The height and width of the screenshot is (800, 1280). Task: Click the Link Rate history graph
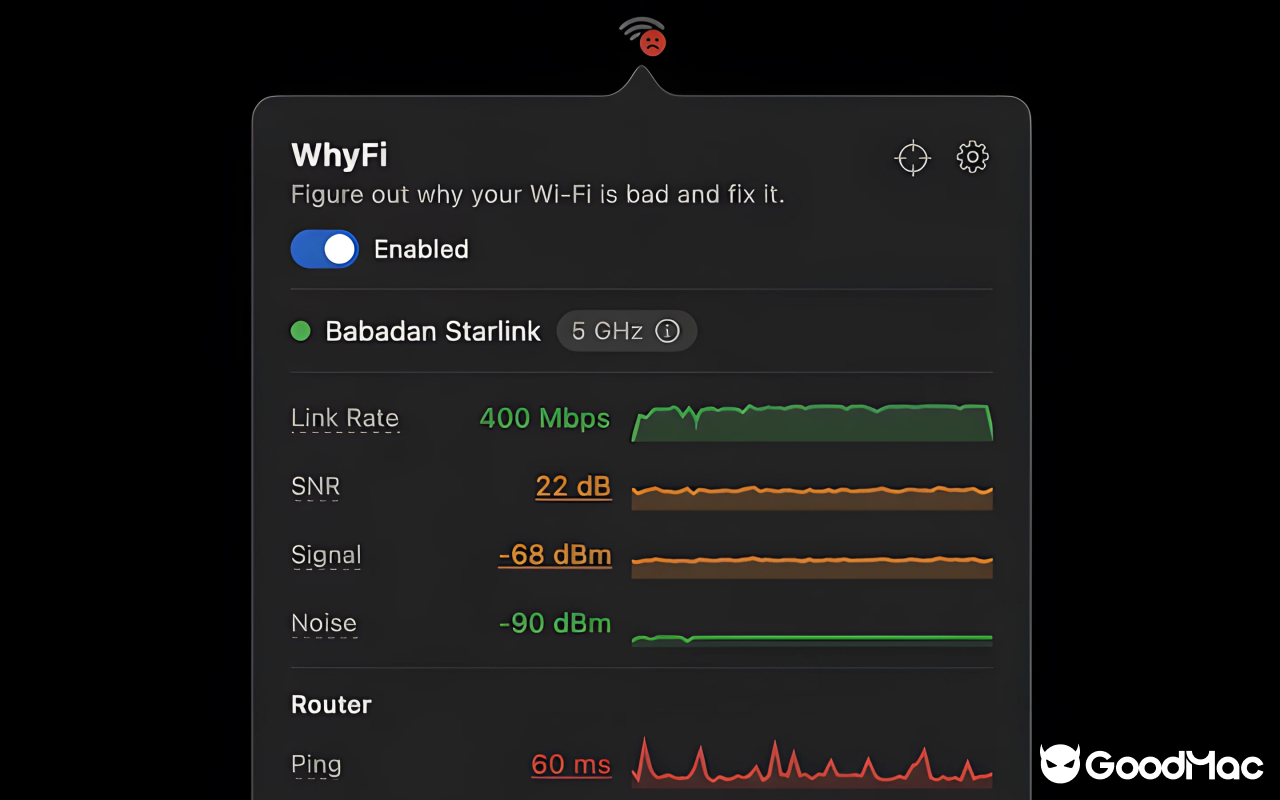812,420
